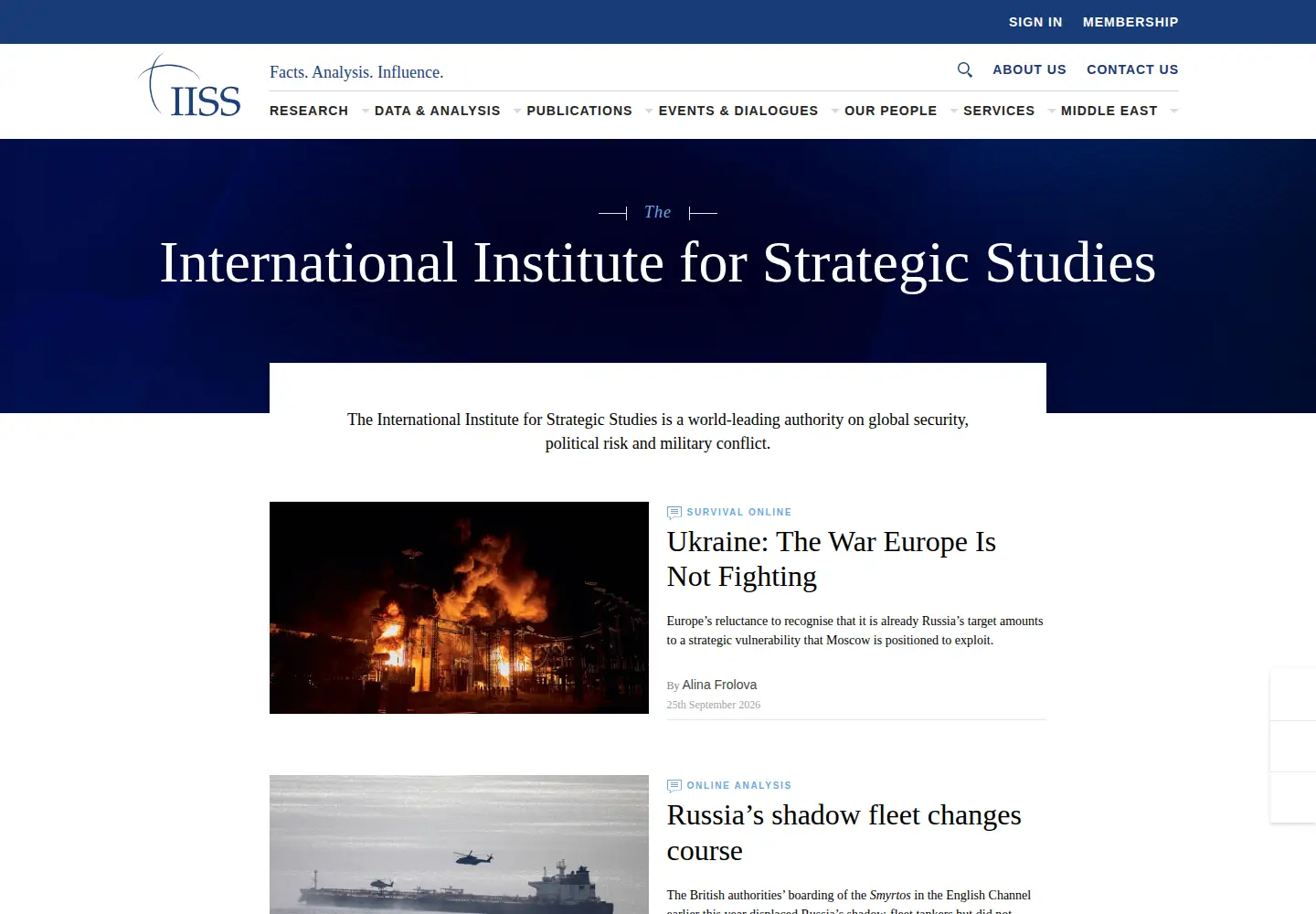Expand the Our People dropdown arrow
This screenshot has height=914, width=1316.
click(x=954, y=112)
